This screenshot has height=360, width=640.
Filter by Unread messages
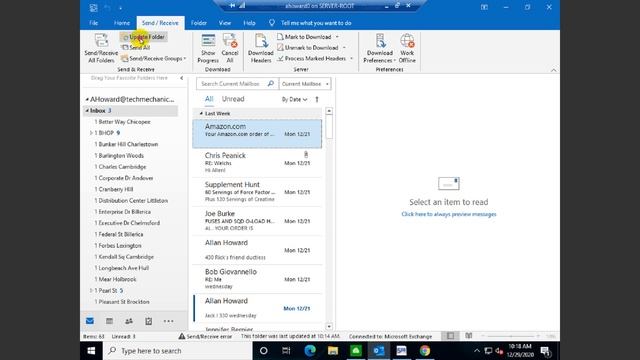[233, 99]
